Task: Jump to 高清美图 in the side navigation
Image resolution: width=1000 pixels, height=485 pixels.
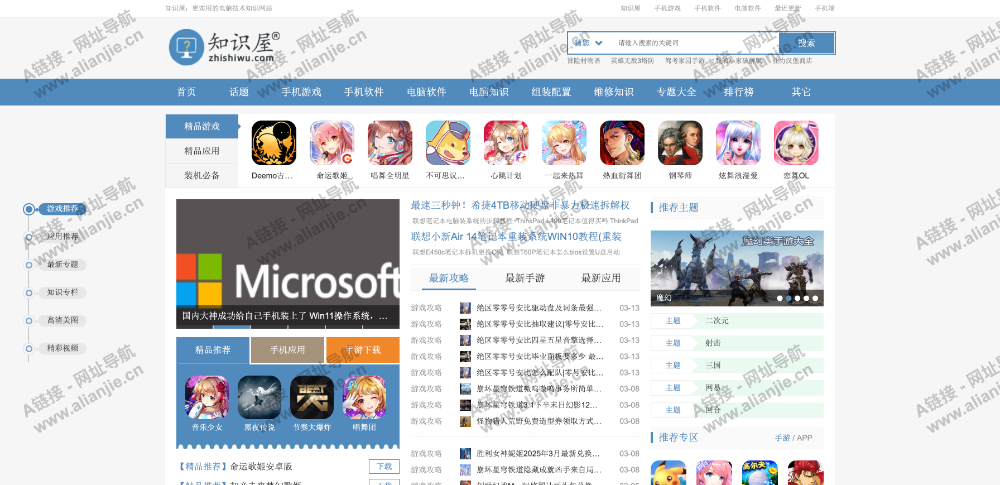Action: coord(62,320)
